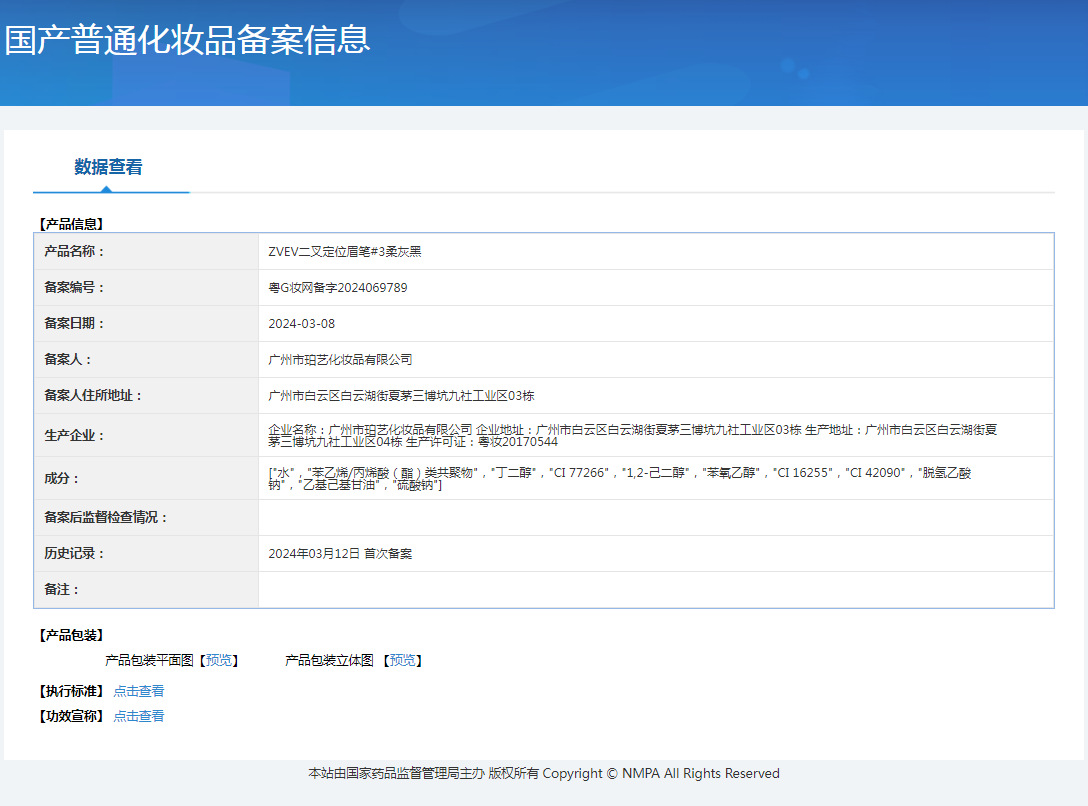The image size is (1088, 806).
Task: Click the product name ZVEV二叉定位眉笔#3柔灰黑
Action: coord(345,252)
